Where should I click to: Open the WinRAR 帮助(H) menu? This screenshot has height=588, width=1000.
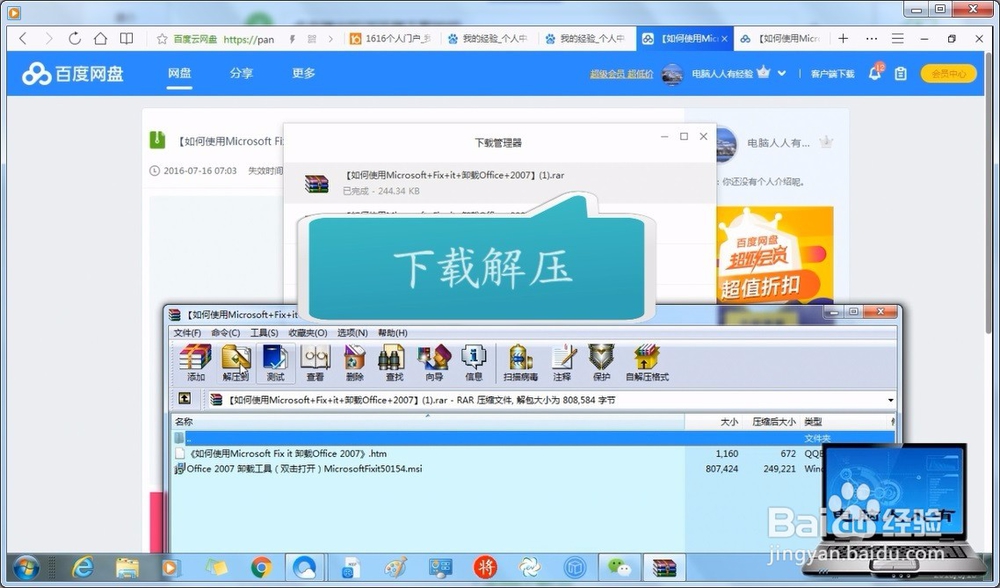[x=392, y=333]
